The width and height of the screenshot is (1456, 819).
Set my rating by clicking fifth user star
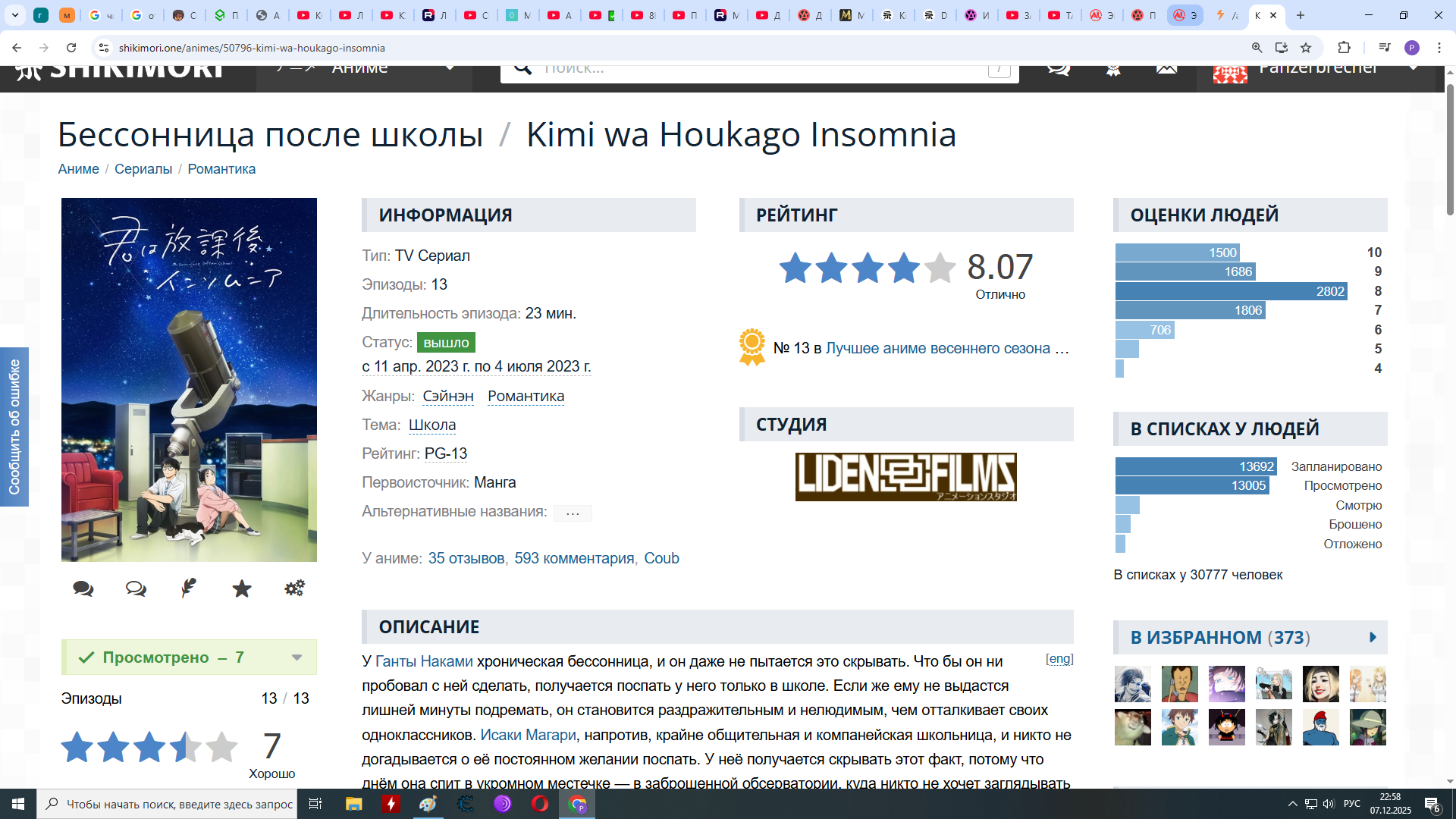click(x=221, y=747)
